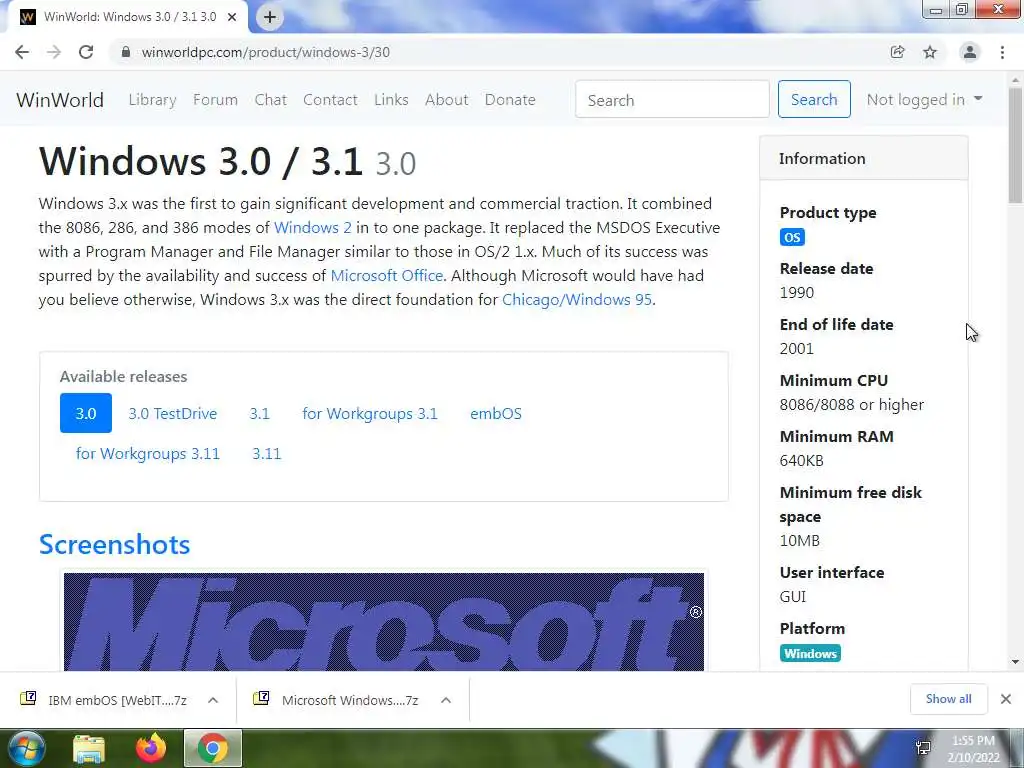Select the WinWorld Windows 3.0 tab
The image size is (1024, 768).
(129, 17)
